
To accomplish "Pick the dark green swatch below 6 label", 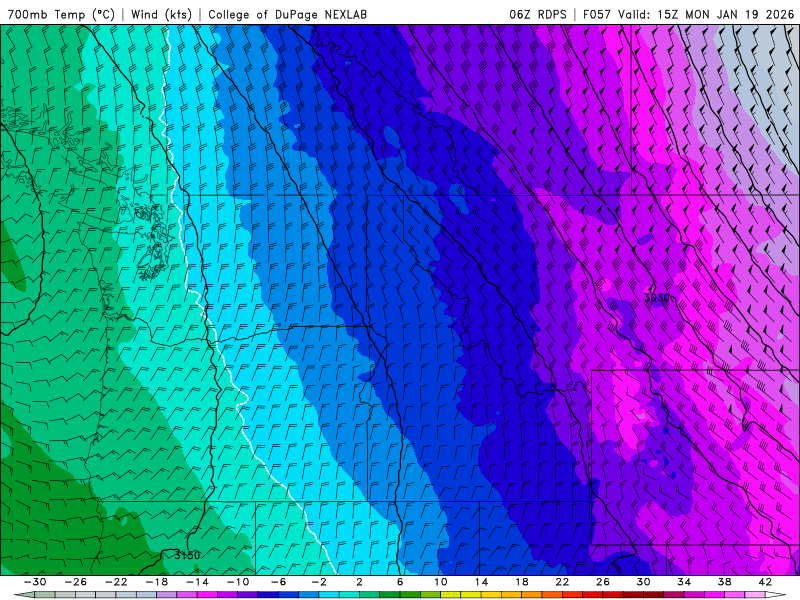I will click(390, 595).
